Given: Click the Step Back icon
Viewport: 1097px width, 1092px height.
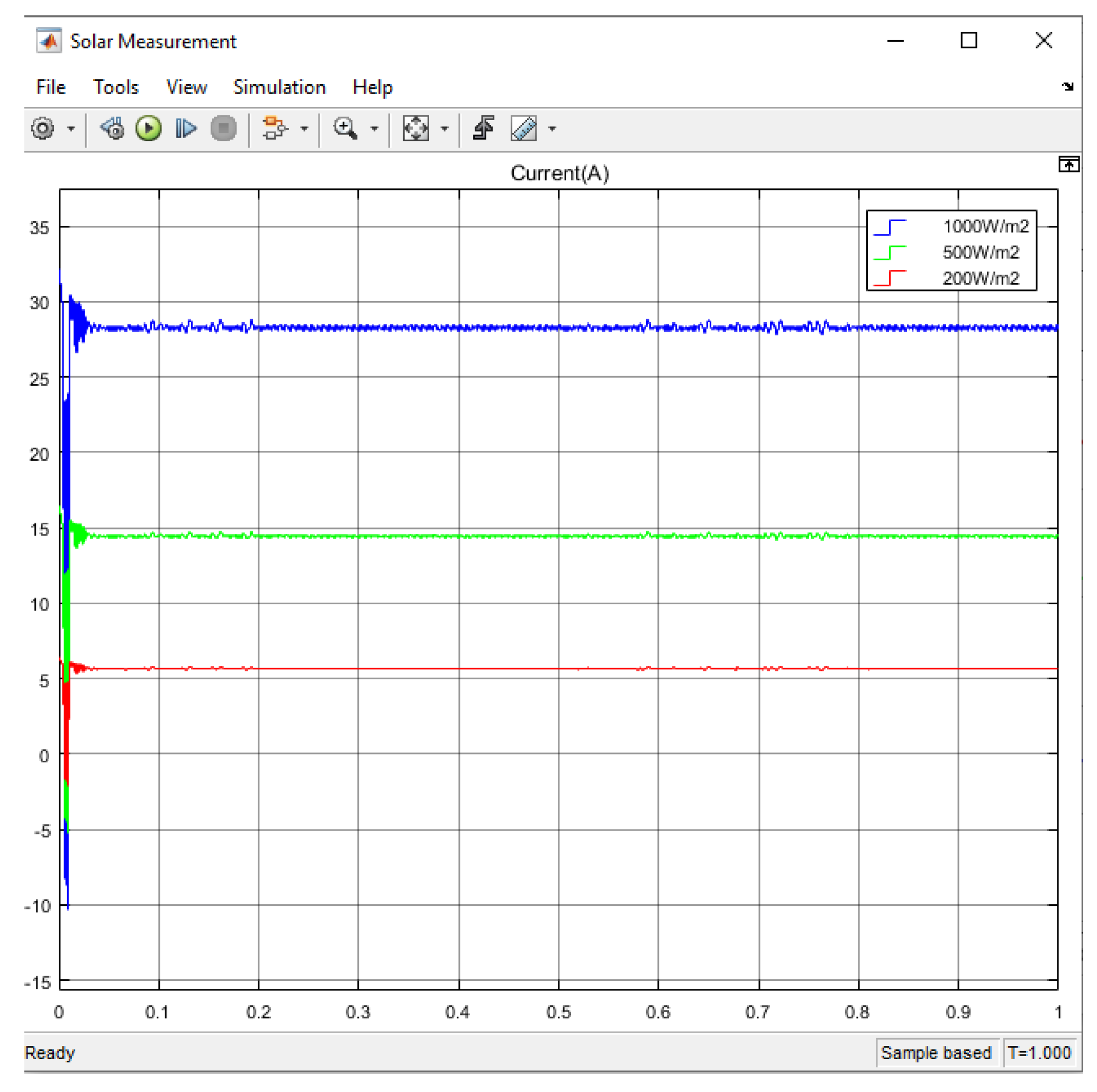Looking at the screenshot, I should [x=112, y=129].
